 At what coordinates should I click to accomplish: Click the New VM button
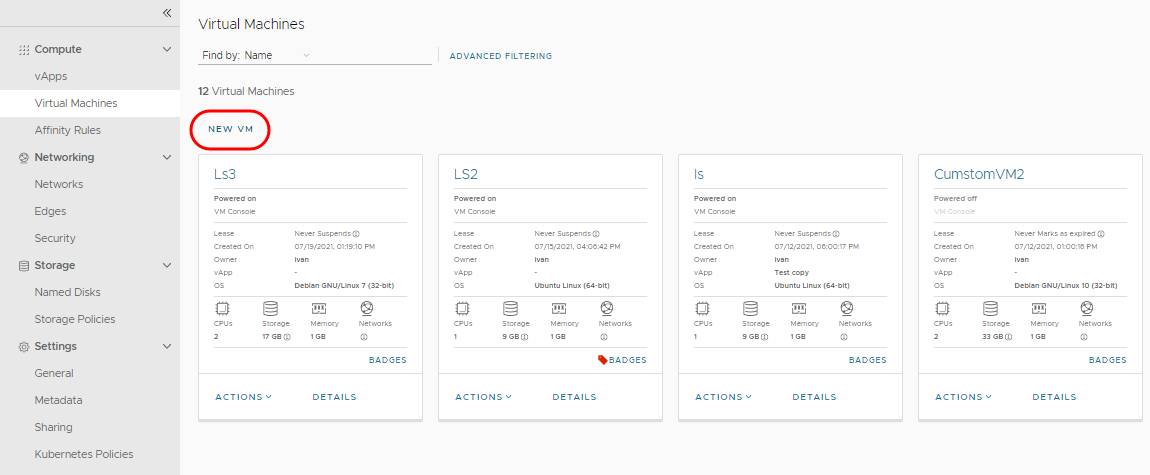230,130
